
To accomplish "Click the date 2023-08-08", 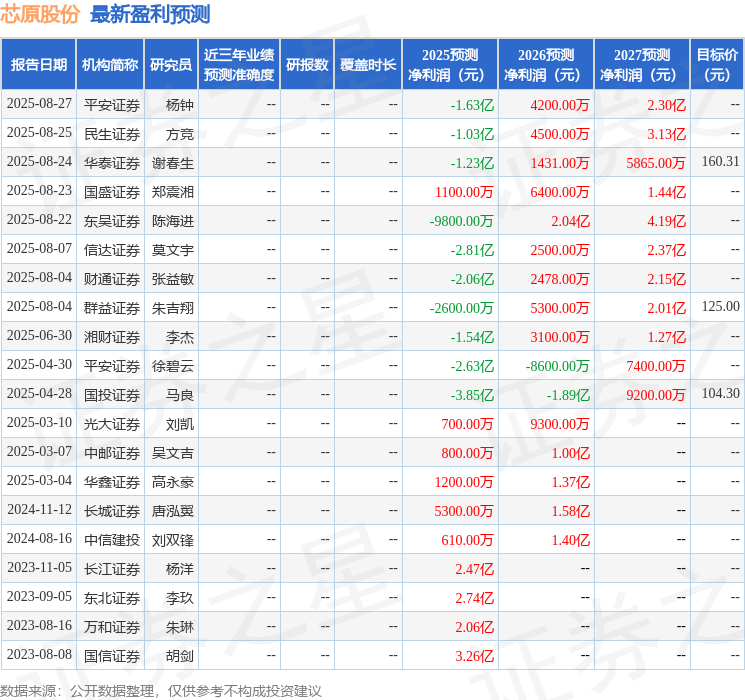I will 39,654.
